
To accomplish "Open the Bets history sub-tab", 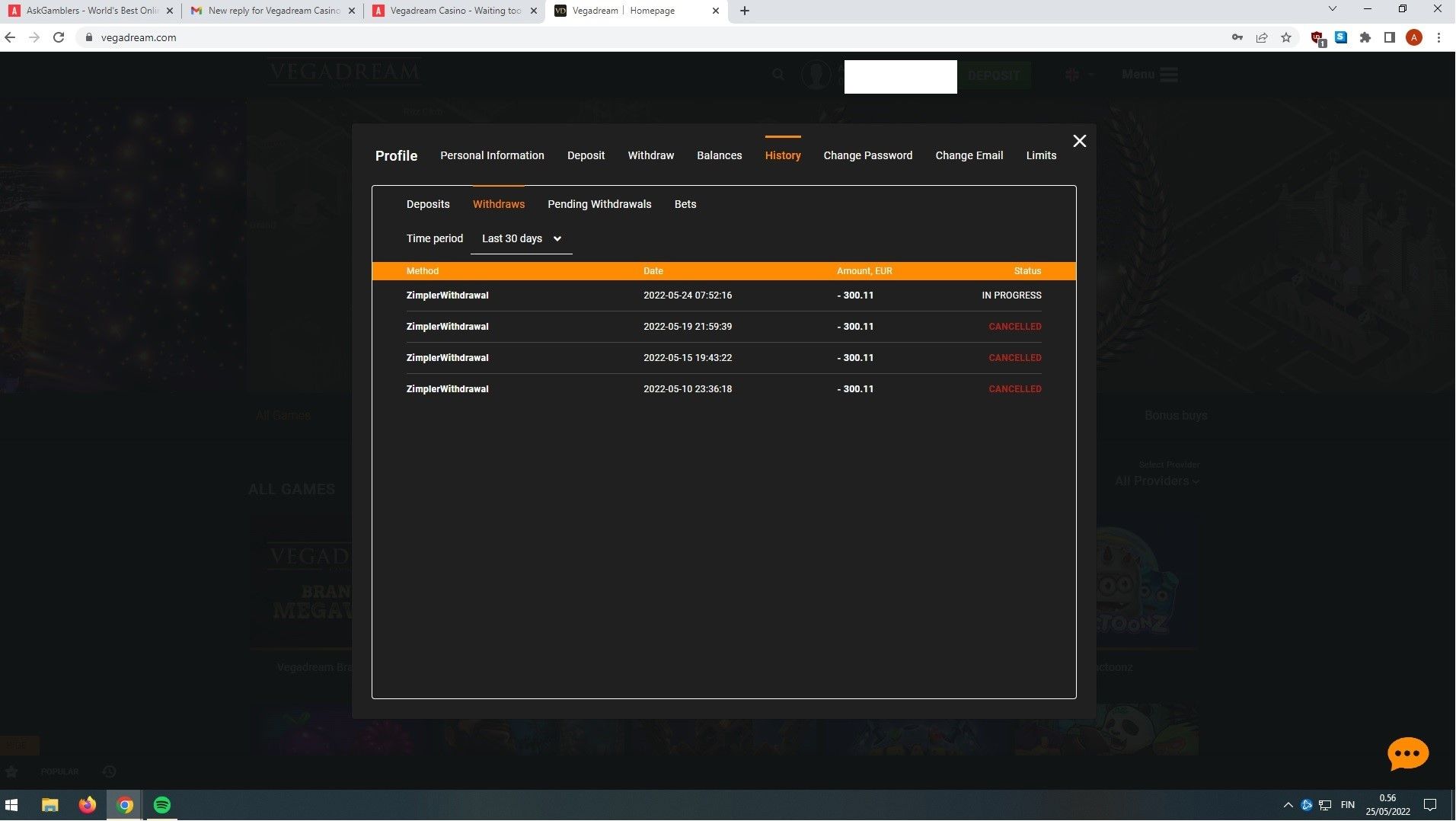I will point(685,204).
